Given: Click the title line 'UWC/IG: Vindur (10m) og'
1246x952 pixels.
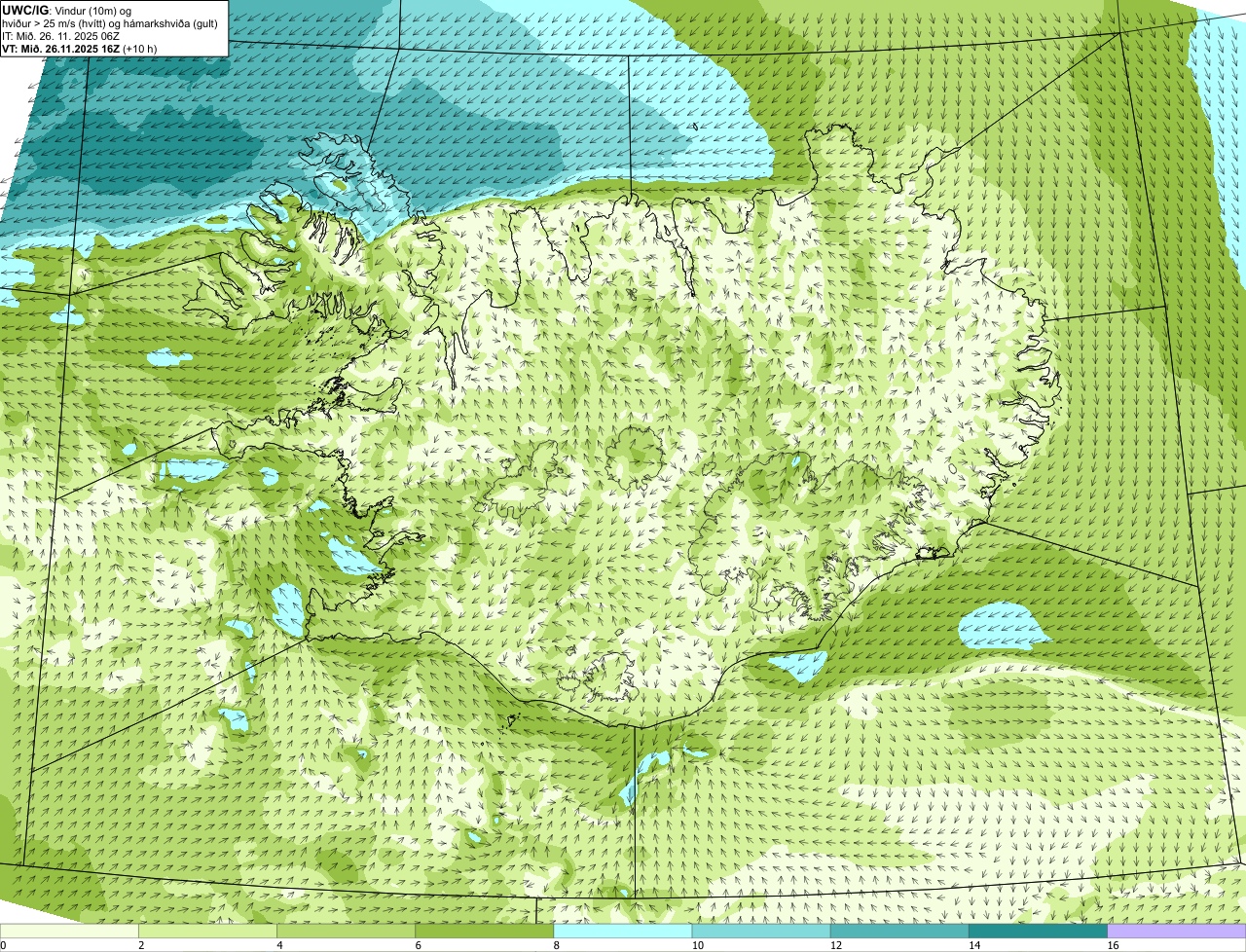Looking at the screenshot, I should click(67, 10).
